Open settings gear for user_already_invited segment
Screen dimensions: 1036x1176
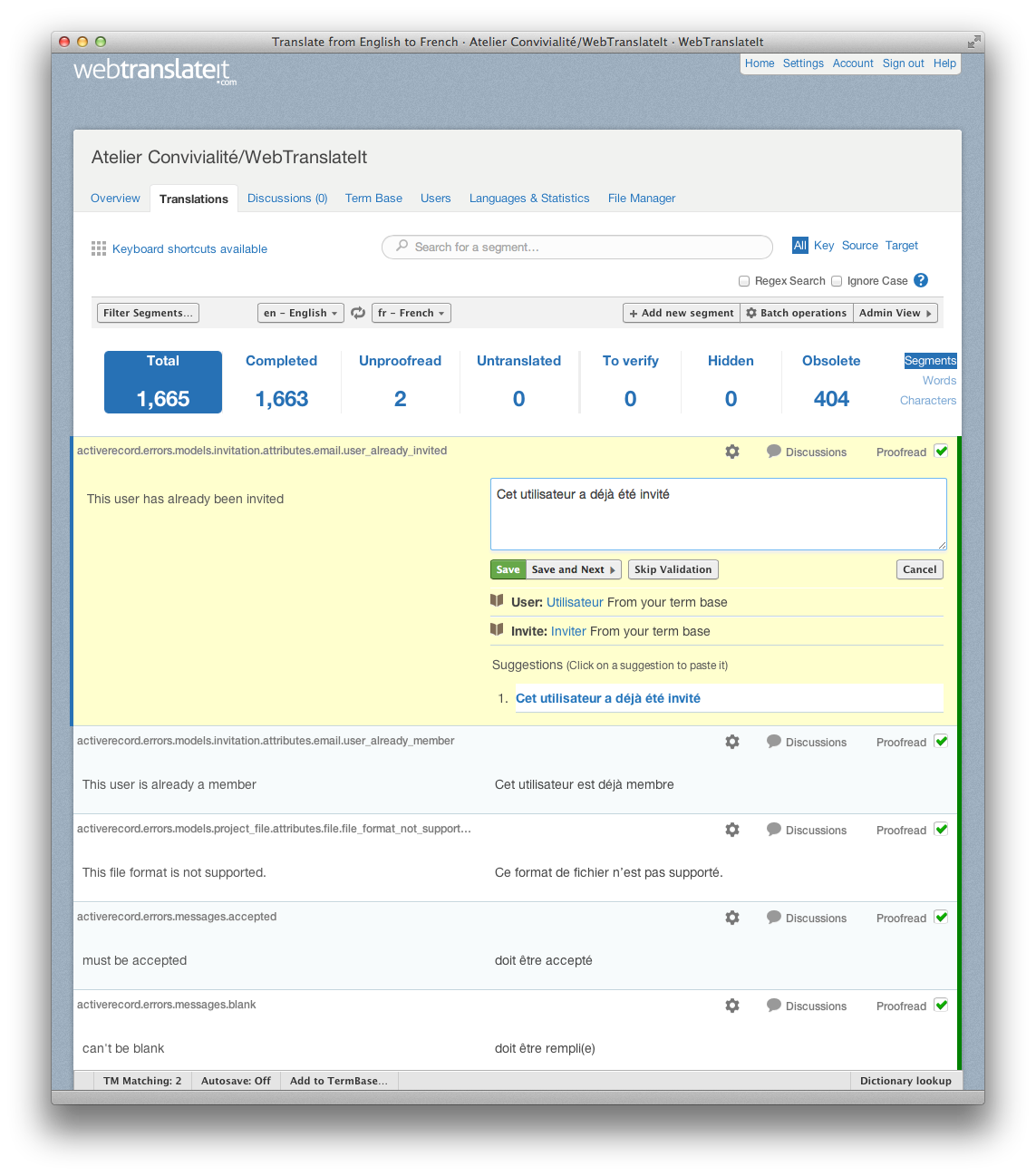coord(732,452)
